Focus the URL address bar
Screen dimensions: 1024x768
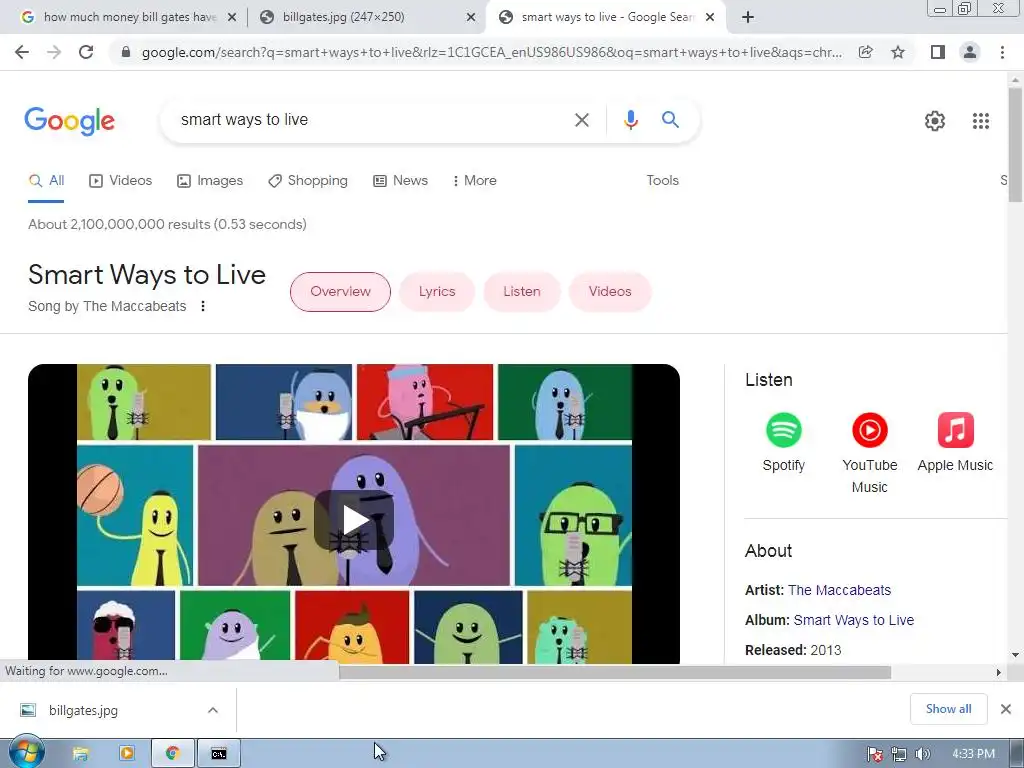pyautogui.click(x=492, y=52)
